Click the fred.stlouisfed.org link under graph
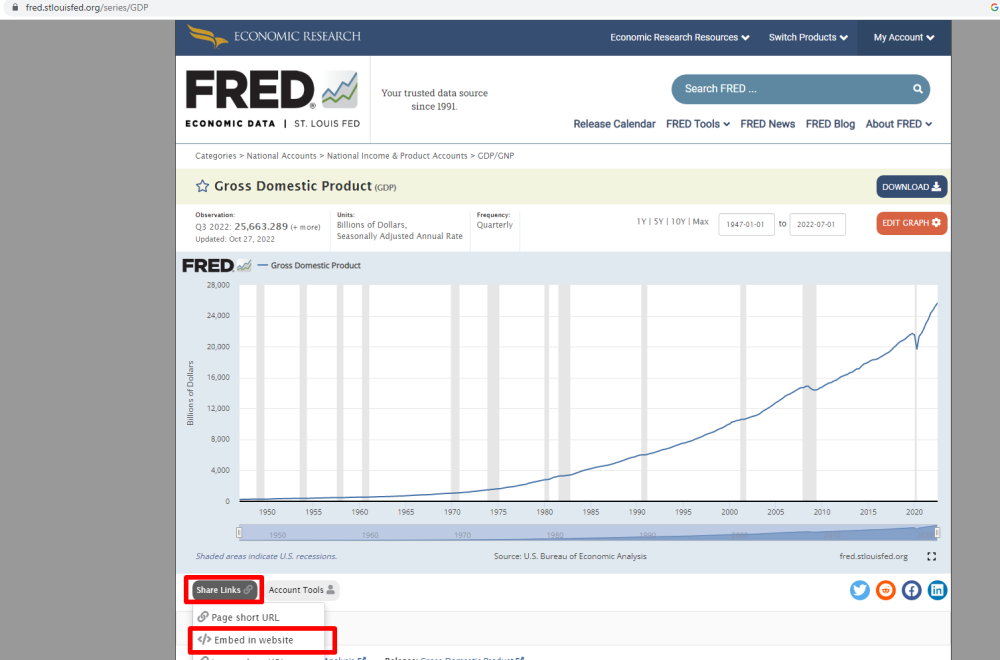Screen dimensions: 1000x660 coord(873,557)
